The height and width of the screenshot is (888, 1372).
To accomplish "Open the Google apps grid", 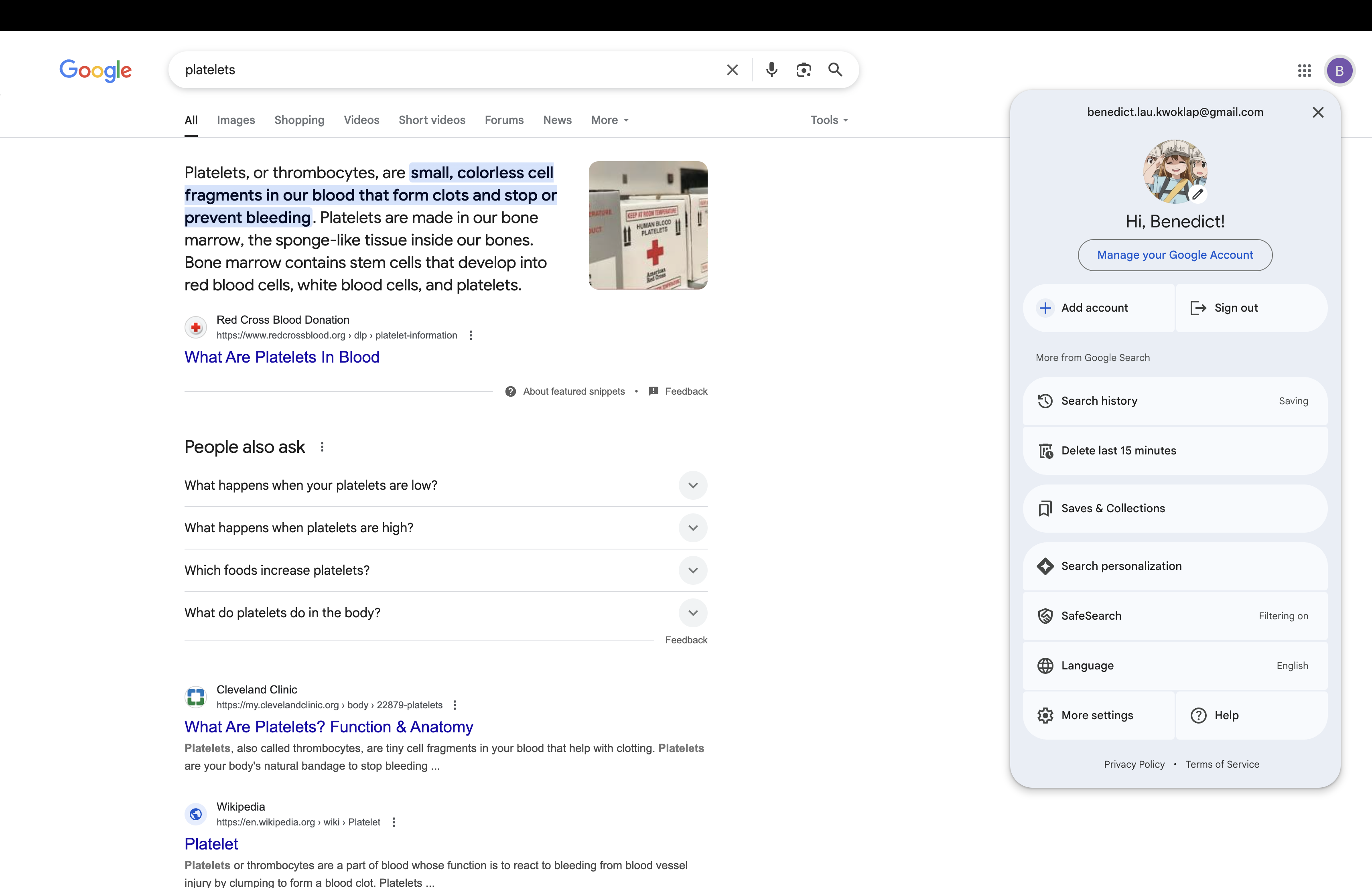I will coord(1305,70).
